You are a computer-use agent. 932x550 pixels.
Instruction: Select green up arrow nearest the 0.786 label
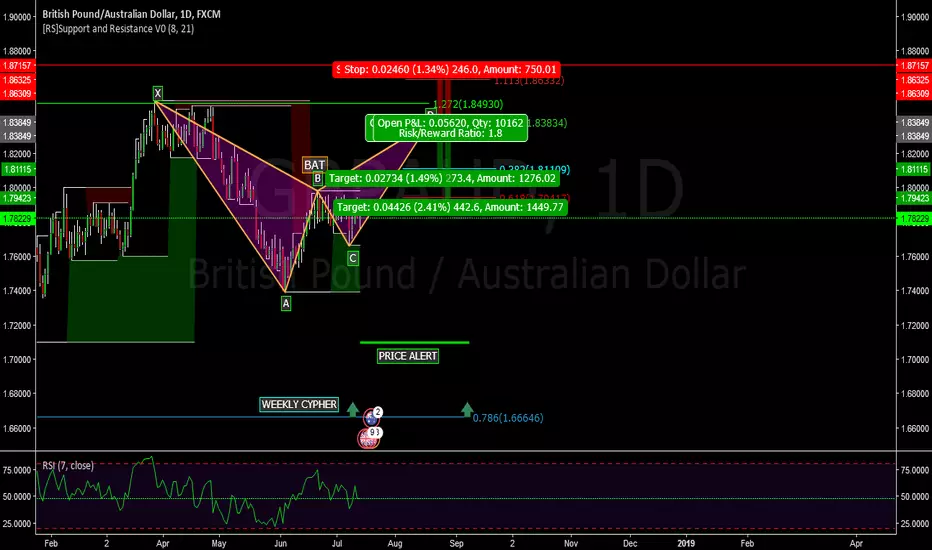pos(467,409)
